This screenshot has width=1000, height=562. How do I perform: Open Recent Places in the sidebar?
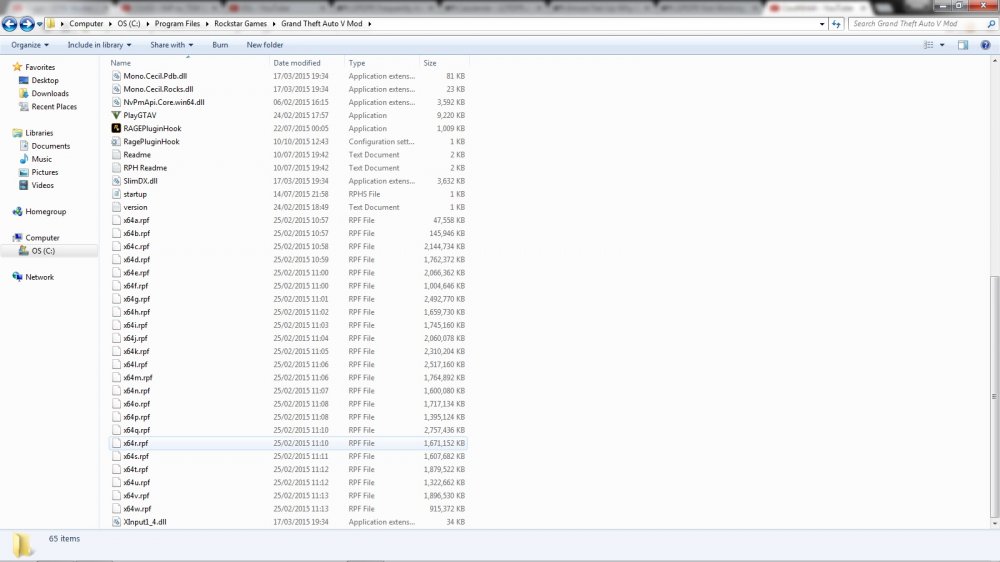[54, 107]
